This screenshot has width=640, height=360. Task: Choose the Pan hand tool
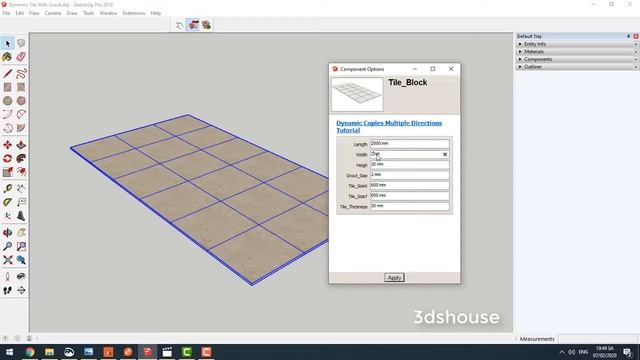pyautogui.click(x=21, y=233)
